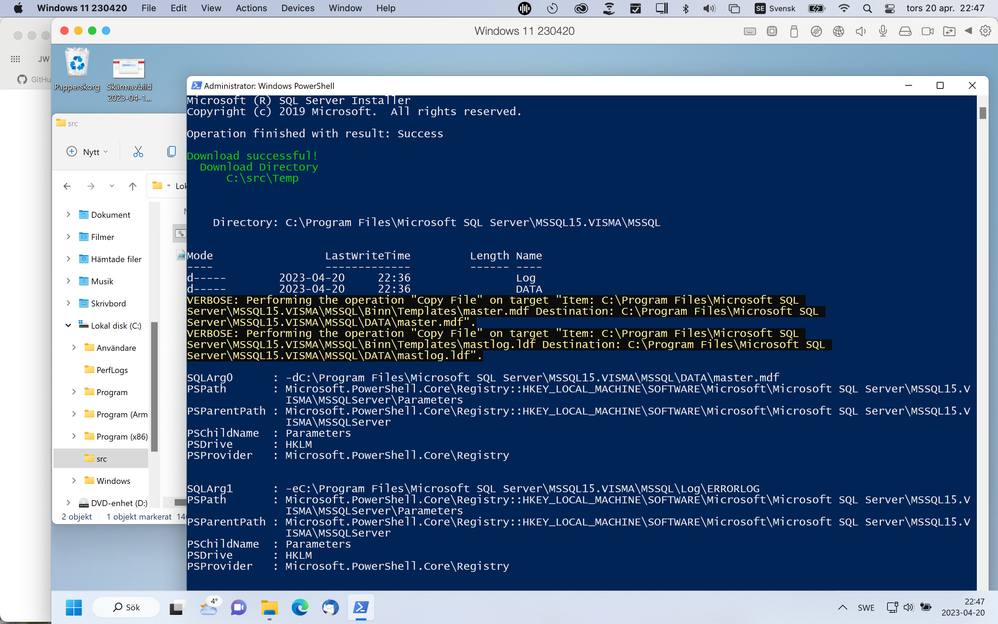Open volume control in Windows tray
This screenshot has width=998, height=624.
point(908,607)
